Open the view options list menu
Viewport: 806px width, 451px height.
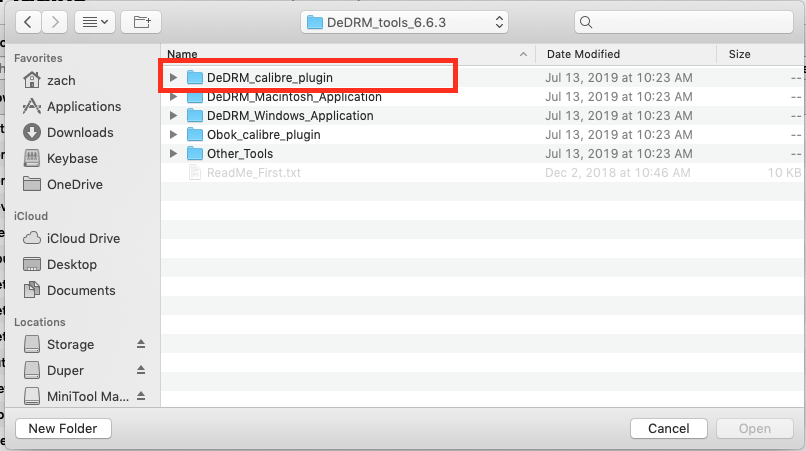click(x=95, y=22)
